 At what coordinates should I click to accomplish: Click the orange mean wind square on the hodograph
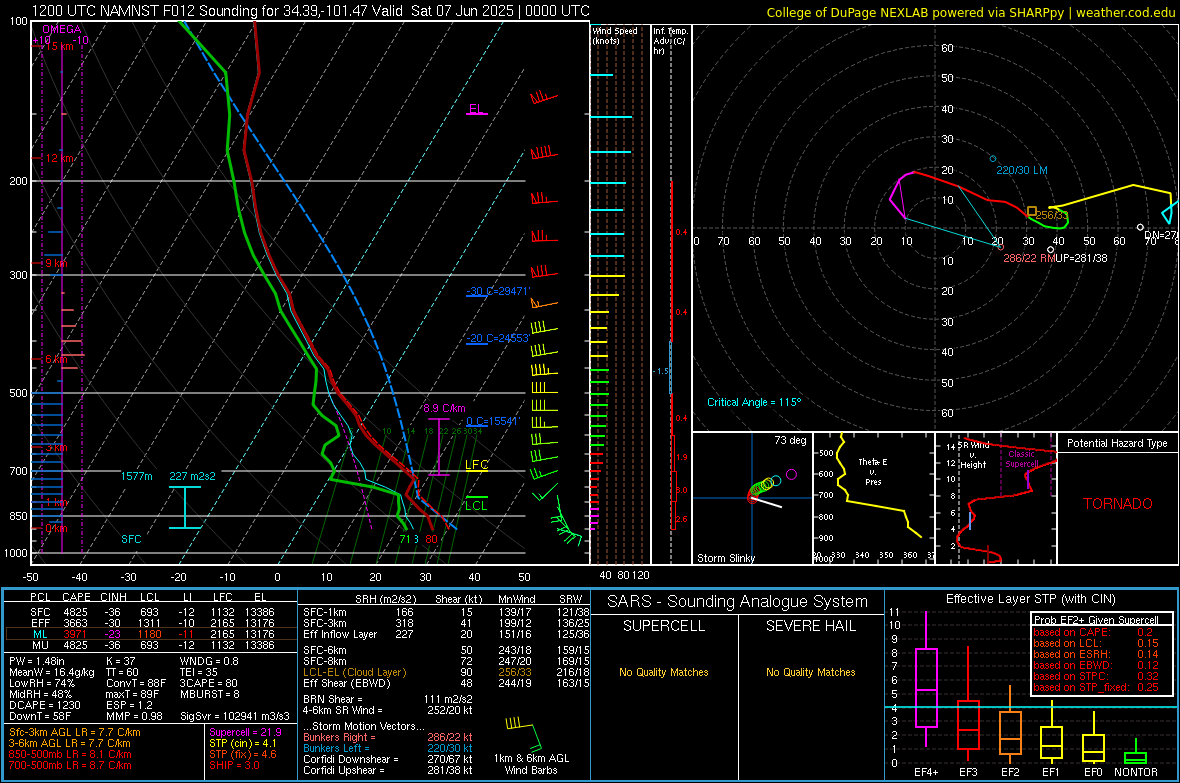point(1032,212)
